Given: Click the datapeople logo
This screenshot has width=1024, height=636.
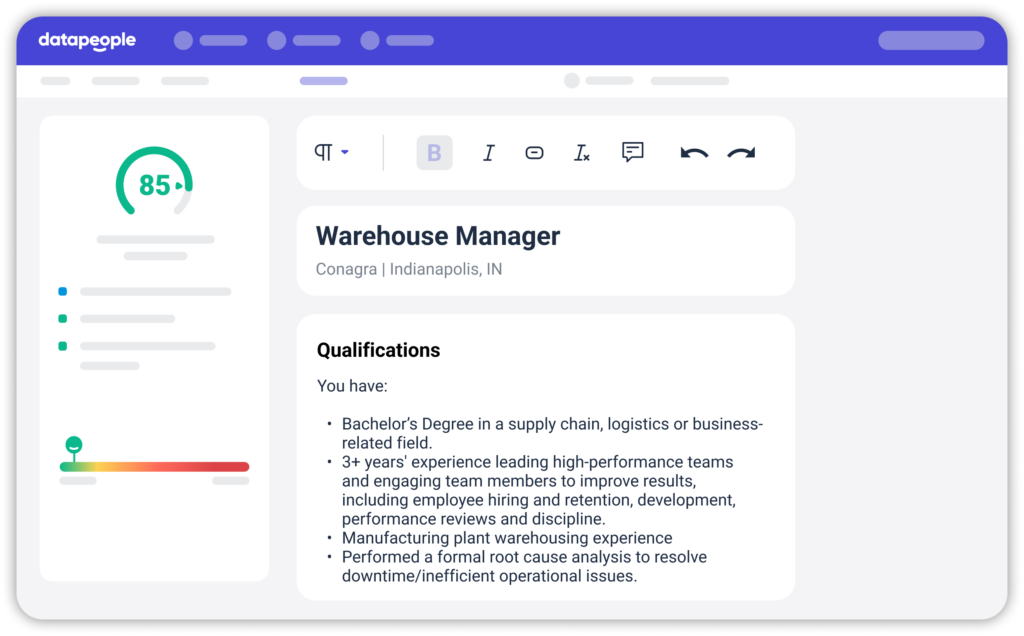Looking at the screenshot, I should point(87,41).
